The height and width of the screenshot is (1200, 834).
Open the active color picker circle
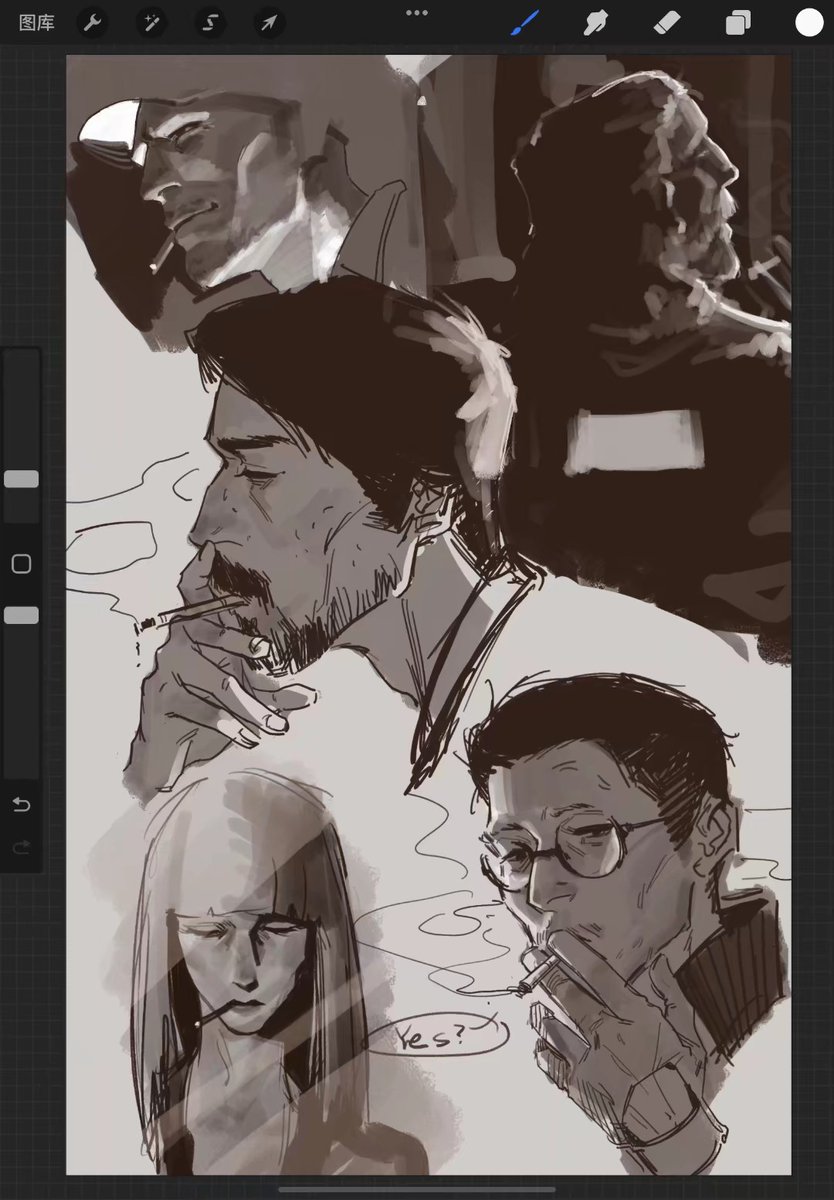click(x=809, y=22)
